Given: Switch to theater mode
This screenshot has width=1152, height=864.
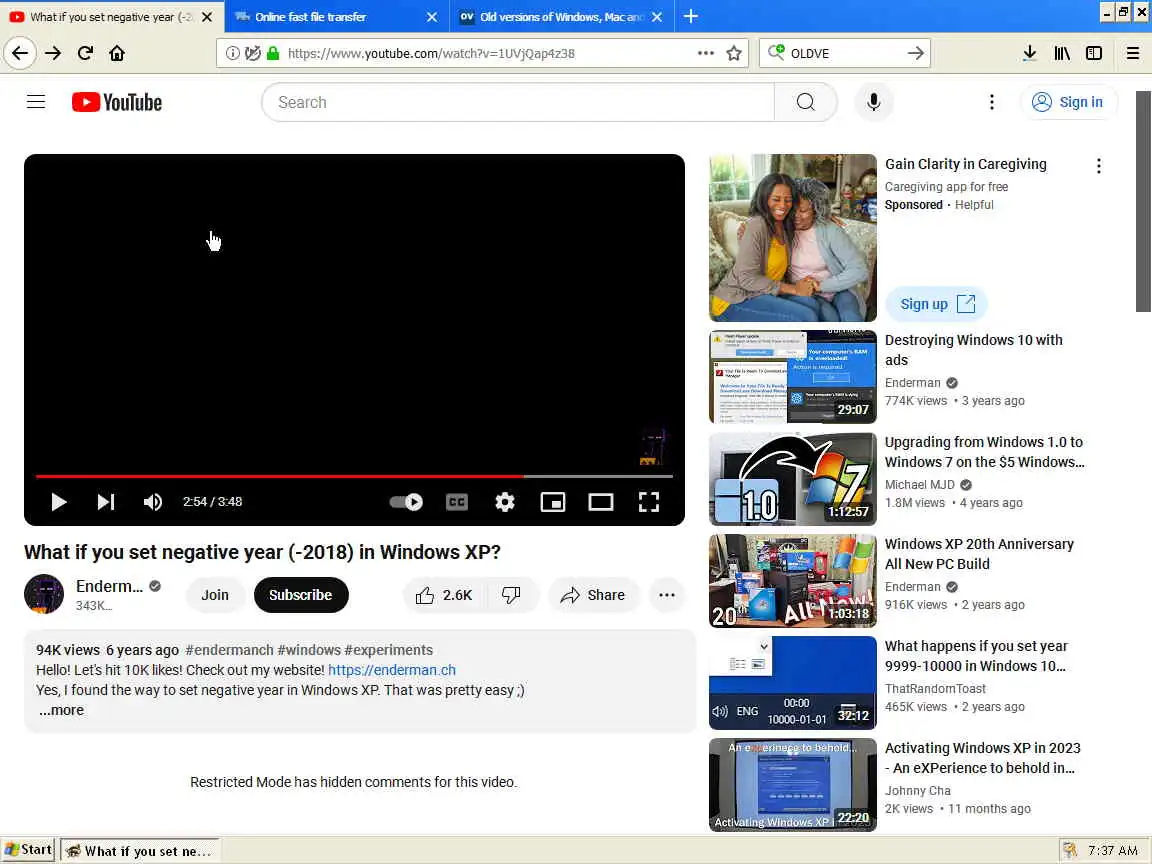Looking at the screenshot, I should [601, 502].
